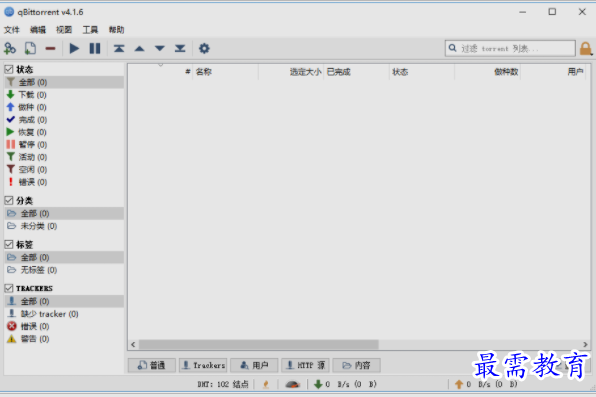Select the 下载 (0) status filter
The height and width of the screenshot is (397, 596).
pyautogui.click(x=64, y=95)
